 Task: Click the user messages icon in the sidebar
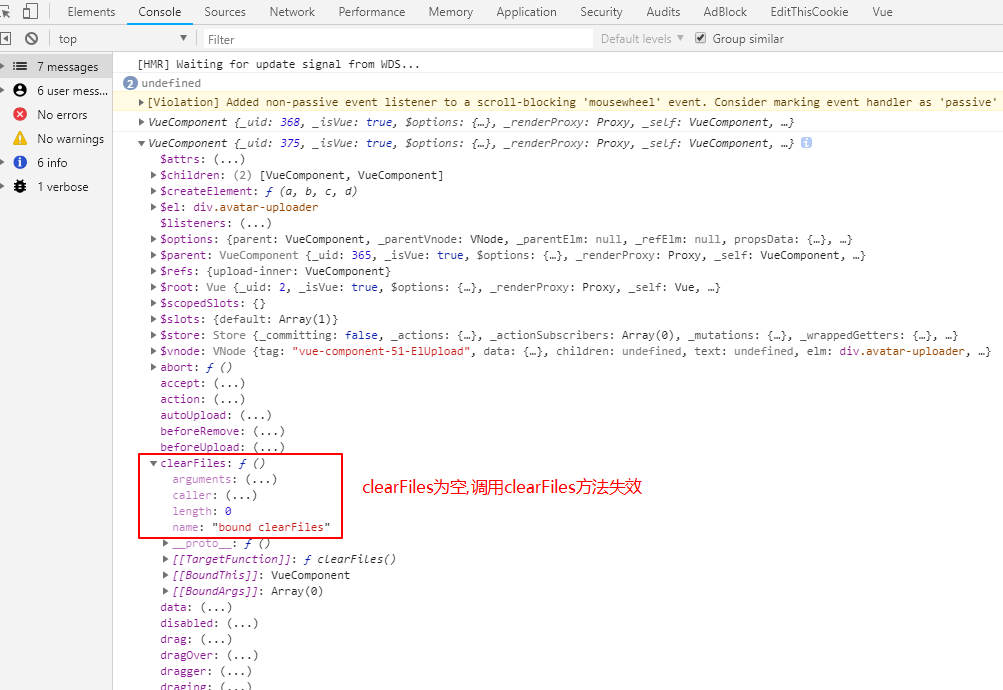point(22,90)
